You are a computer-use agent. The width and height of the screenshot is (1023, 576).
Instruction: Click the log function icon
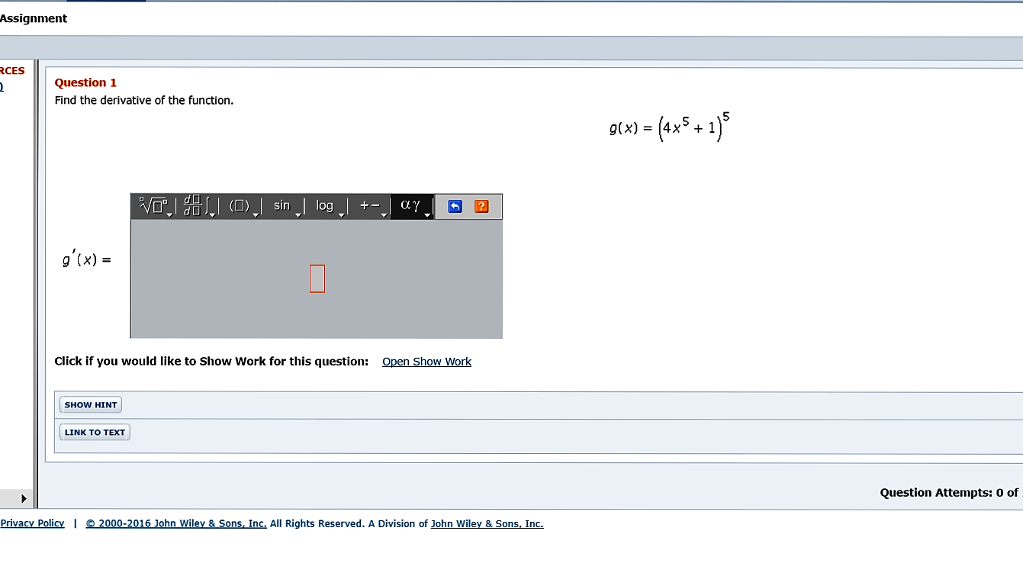click(323, 205)
